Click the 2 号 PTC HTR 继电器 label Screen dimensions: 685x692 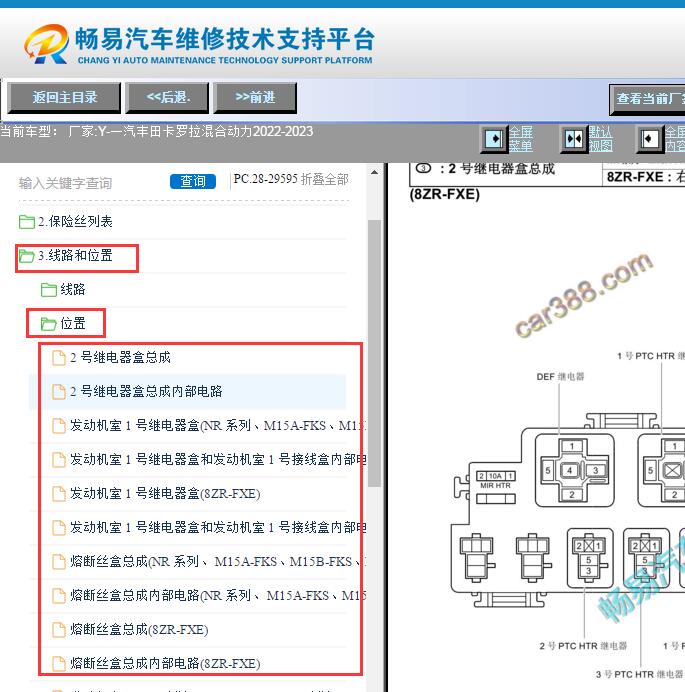[583, 646]
